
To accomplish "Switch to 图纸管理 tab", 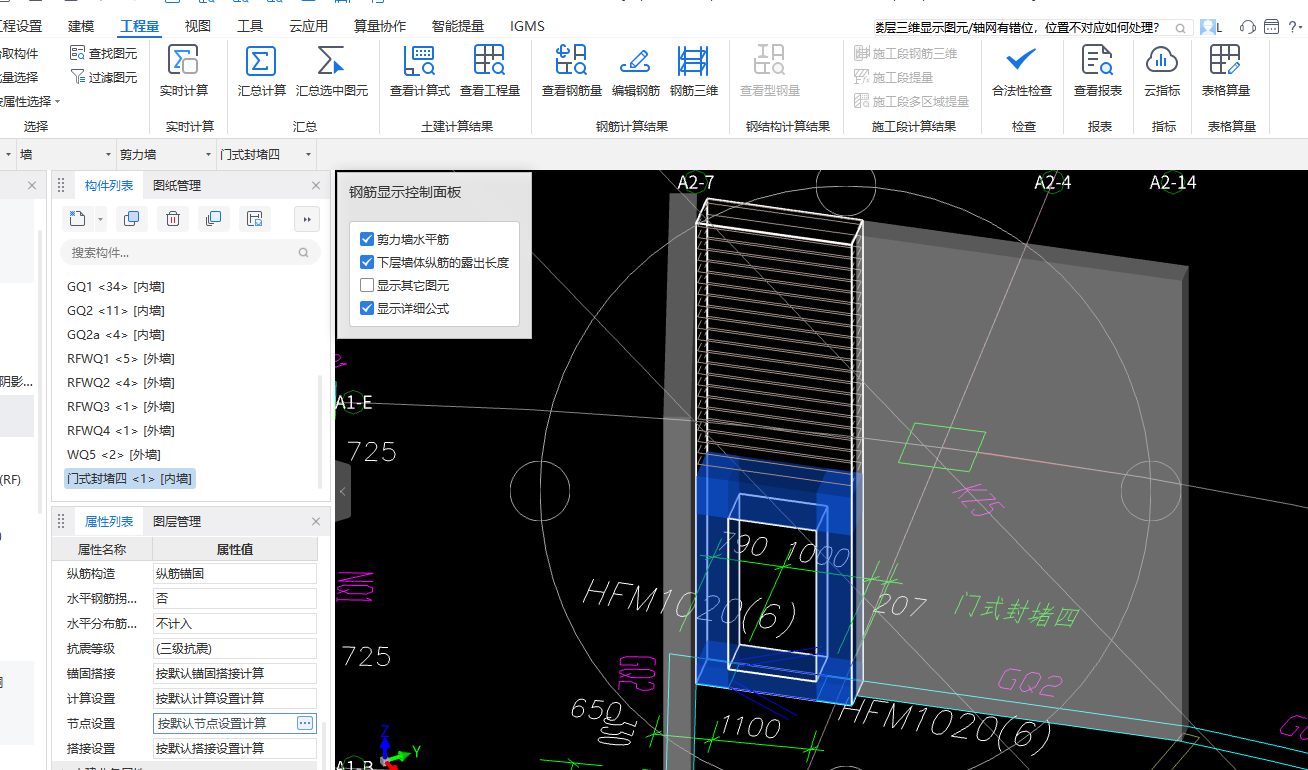I will [177, 185].
